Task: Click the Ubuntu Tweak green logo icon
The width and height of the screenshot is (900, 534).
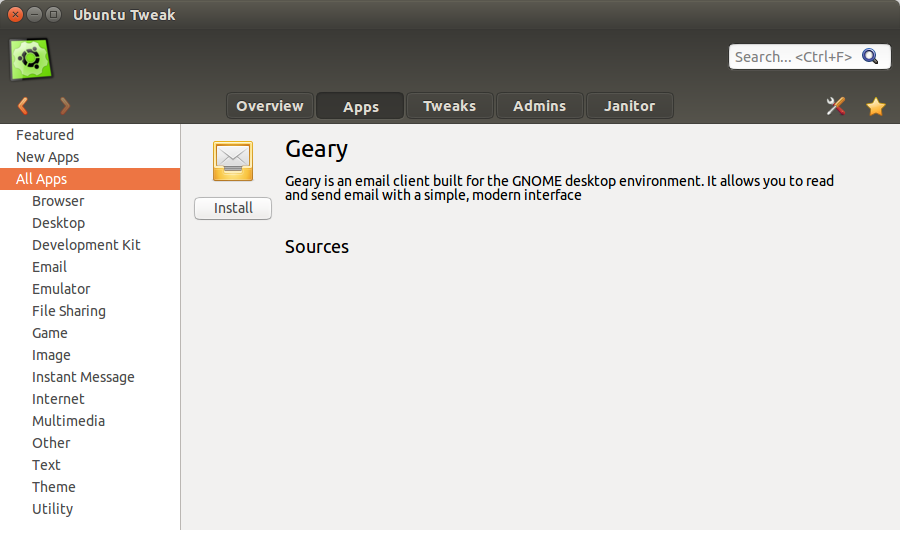Action: point(31,59)
